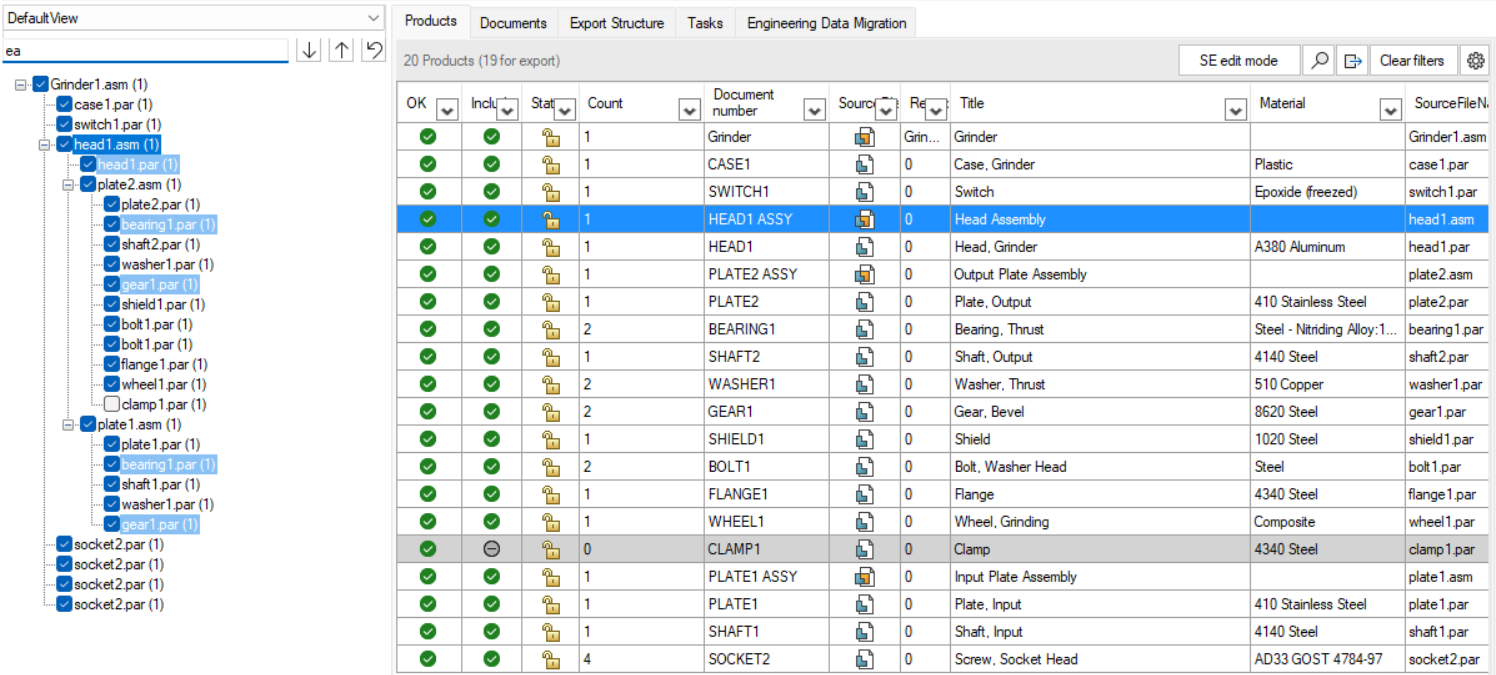
Task: Click the 'AD33 GOST 4784-97' material cell
Action: pyautogui.click(x=1326, y=659)
